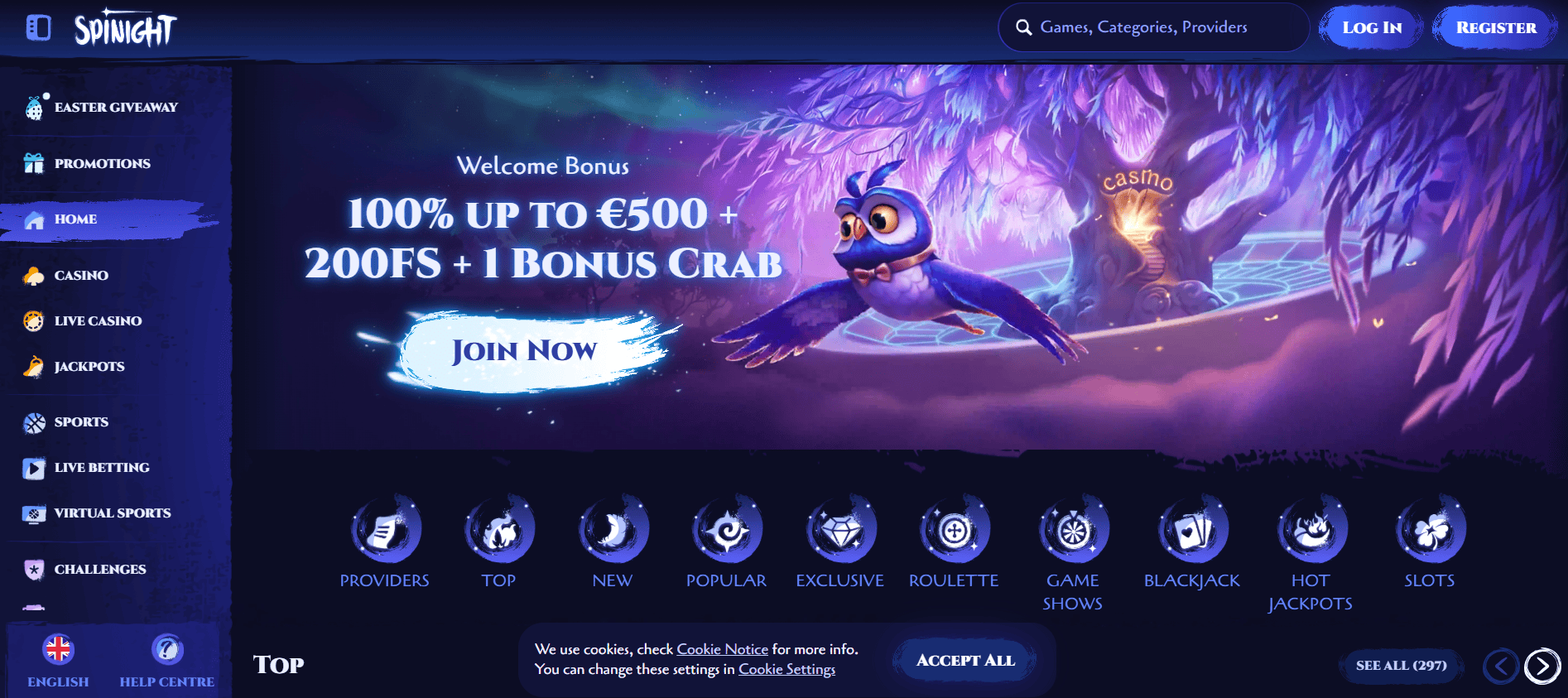This screenshot has height=698, width=1568.
Task: Open the Hot Jackpots icon
Action: tap(1311, 529)
